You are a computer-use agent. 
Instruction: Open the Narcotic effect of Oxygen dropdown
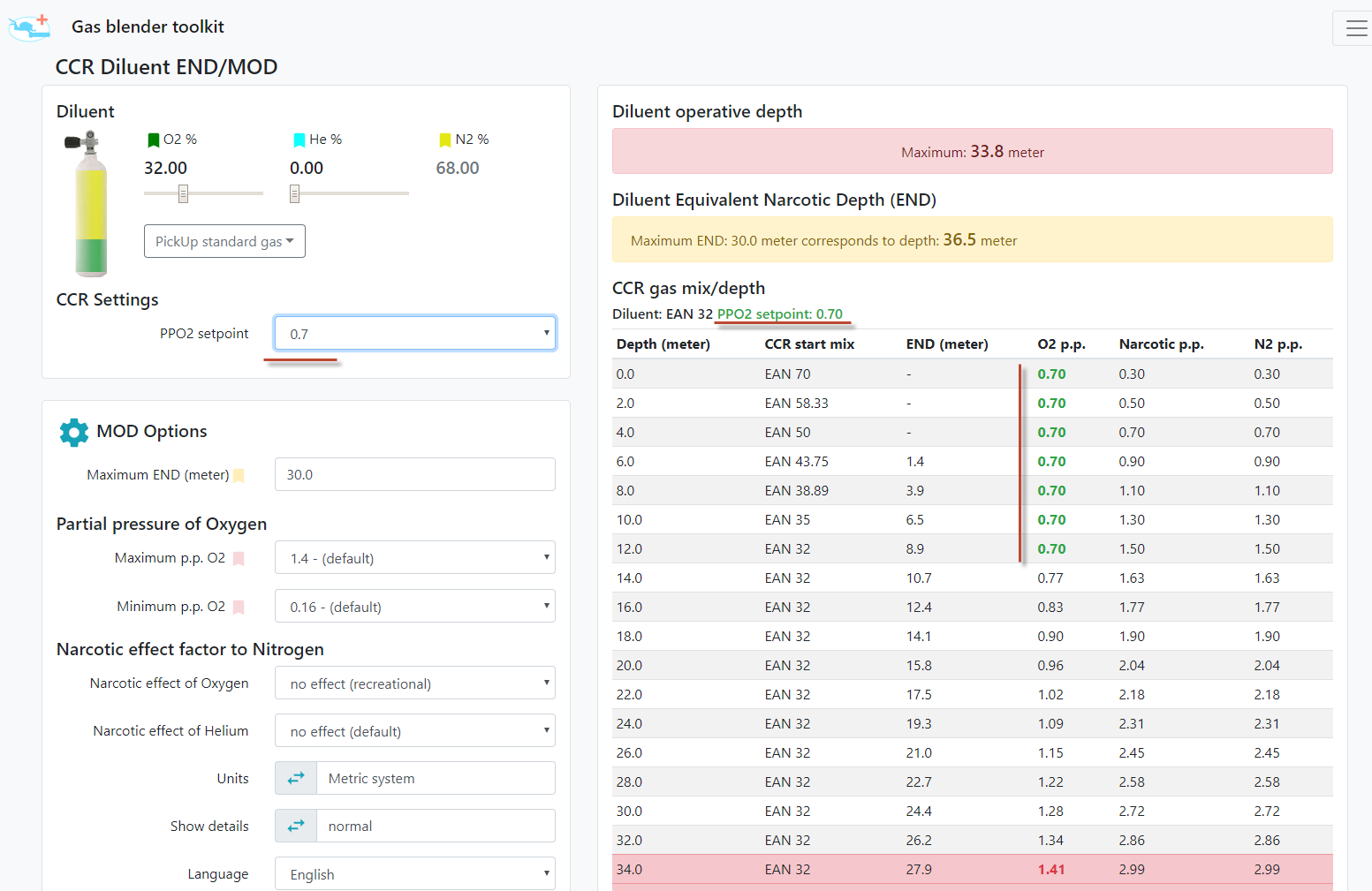pos(415,683)
